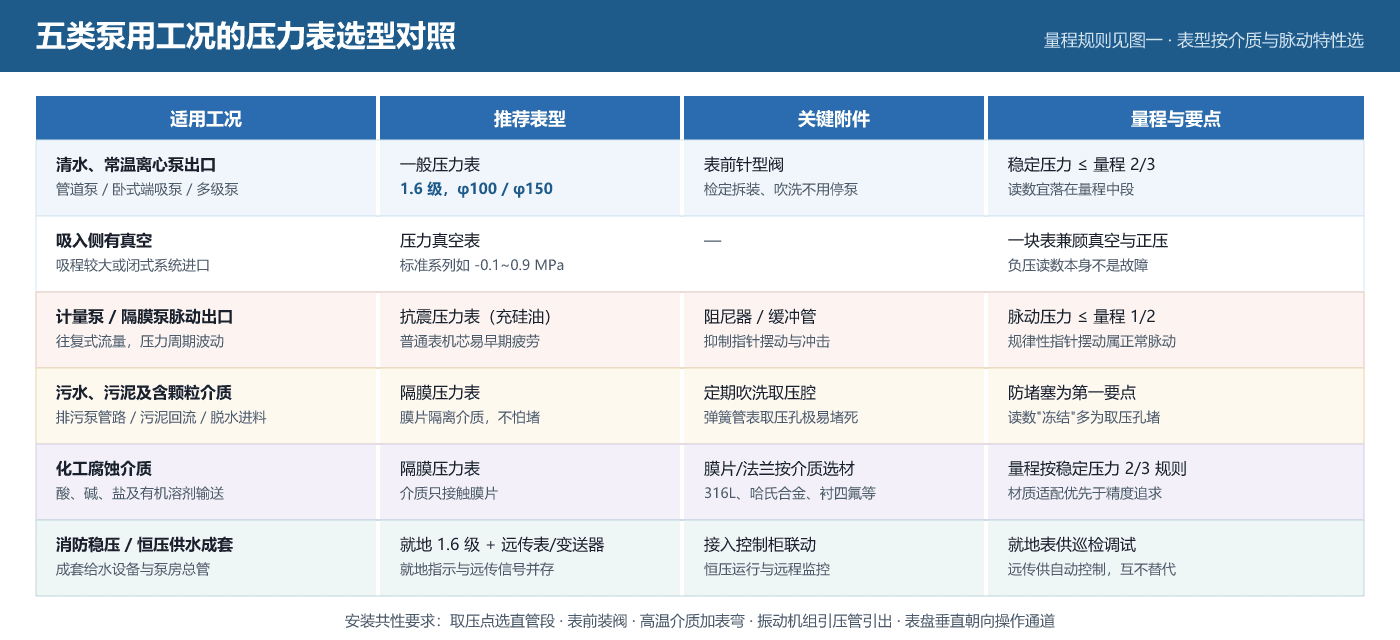Click the text 酸、碱、盐及有机溶剂输送

(140, 493)
